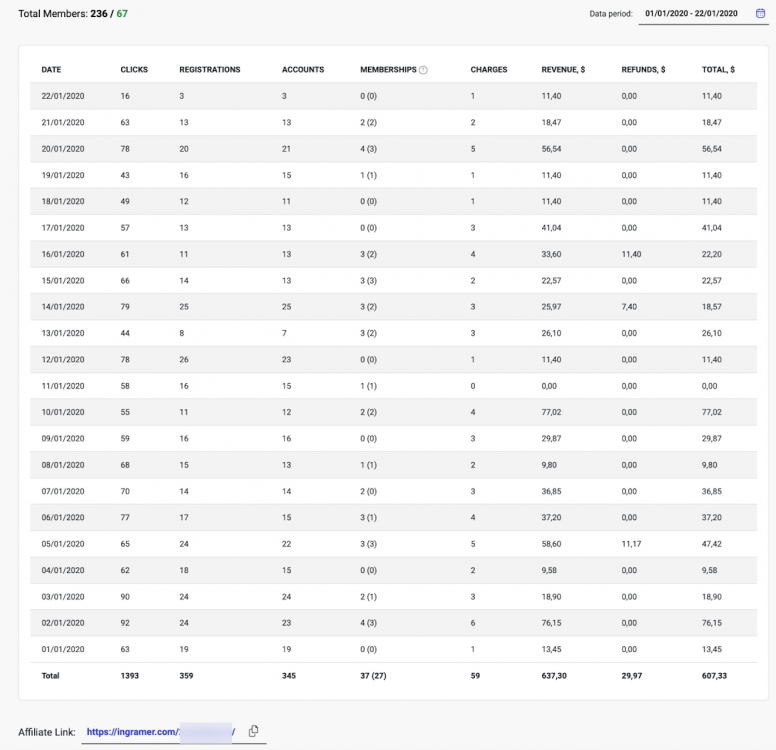Viewport: 776px width, 750px height.
Task: Click the DATE column header
Action: pos(51,70)
